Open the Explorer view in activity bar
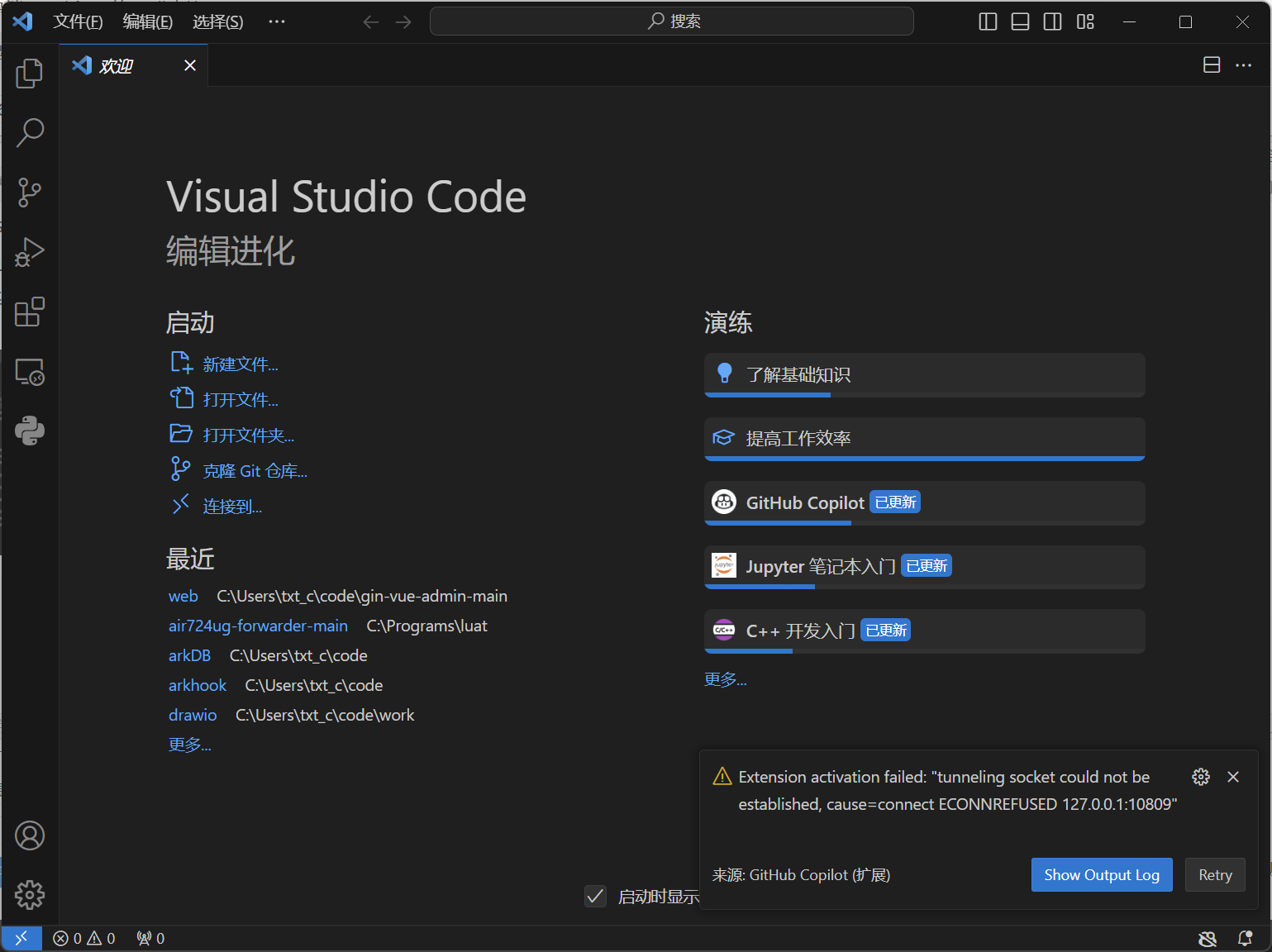The width and height of the screenshot is (1272, 952). point(30,74)
